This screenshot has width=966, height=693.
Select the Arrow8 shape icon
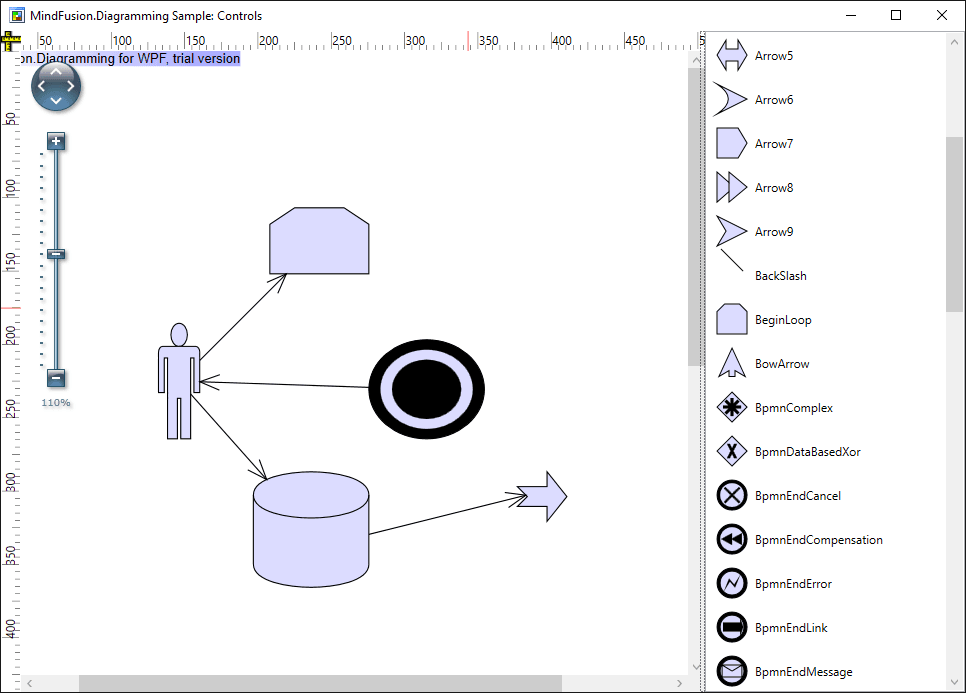click(731, 187)
